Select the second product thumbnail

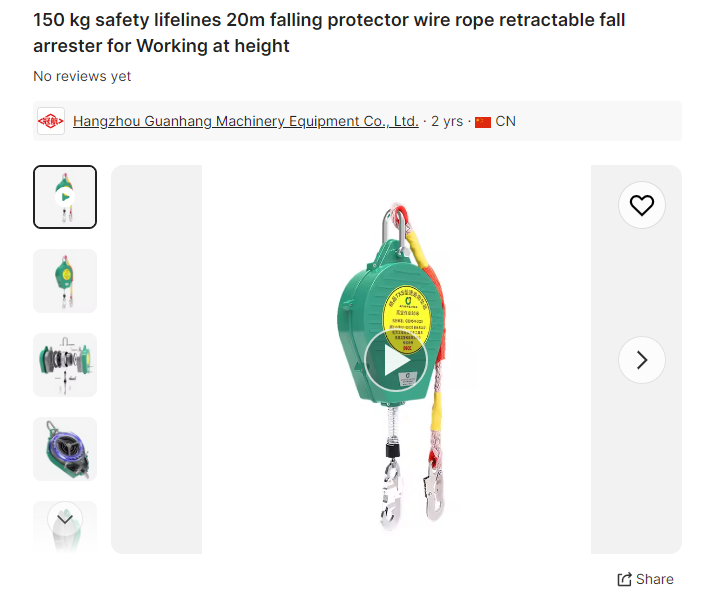pyautogui.click(x=65, y=281)
